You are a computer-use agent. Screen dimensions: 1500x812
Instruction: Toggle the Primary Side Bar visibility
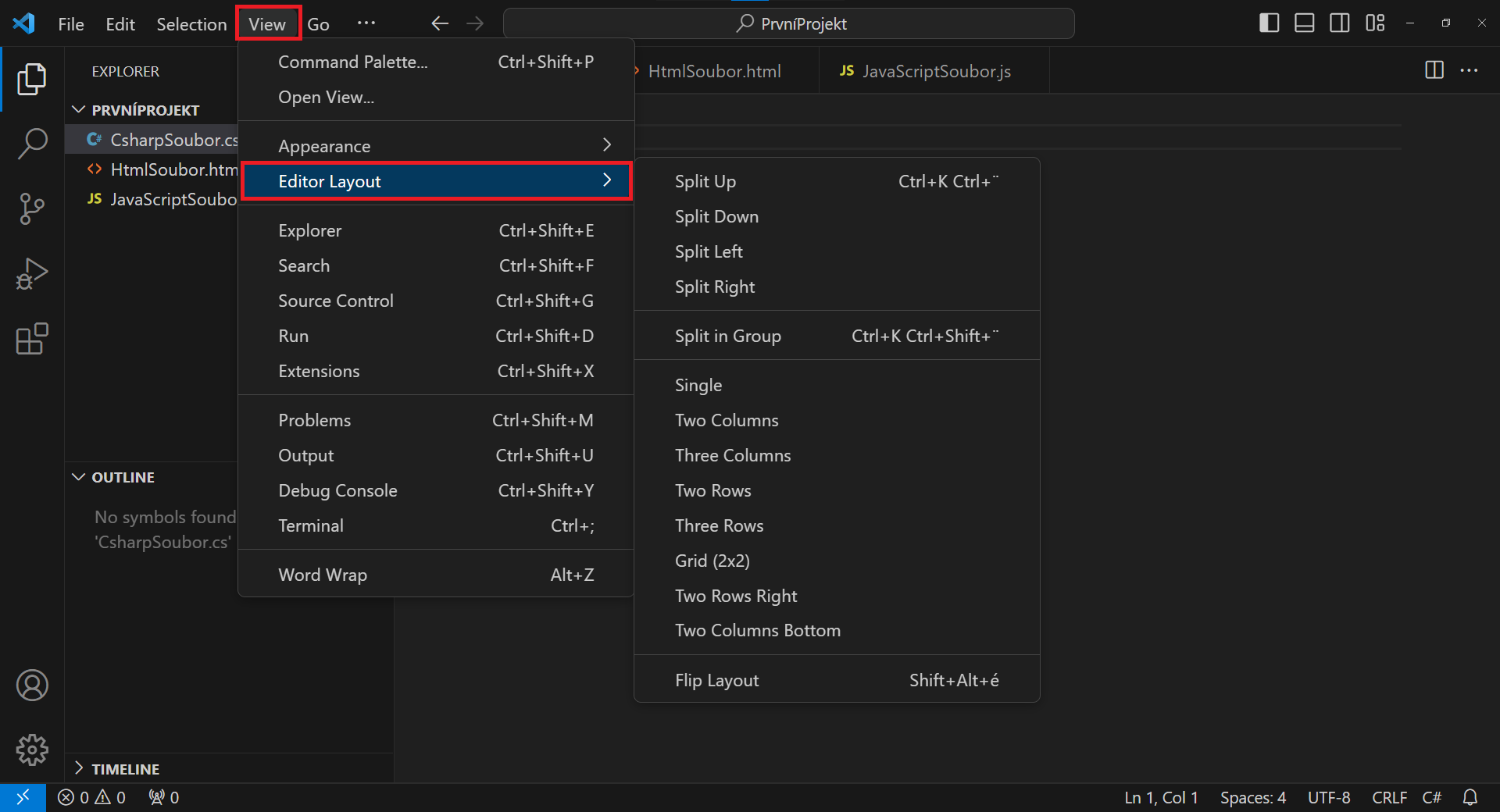tap(1268, 23)
